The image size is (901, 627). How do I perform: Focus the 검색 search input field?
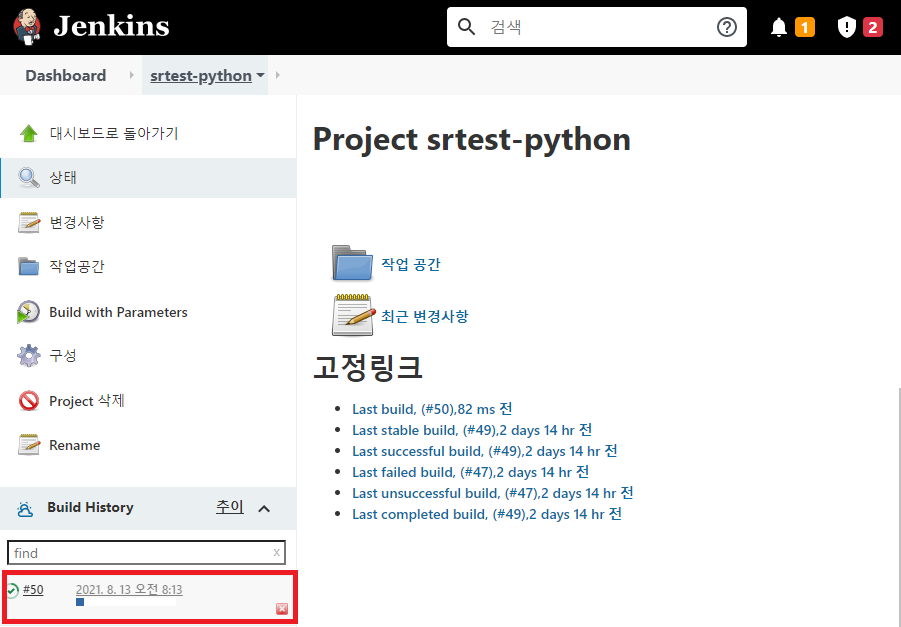(596, 27)
